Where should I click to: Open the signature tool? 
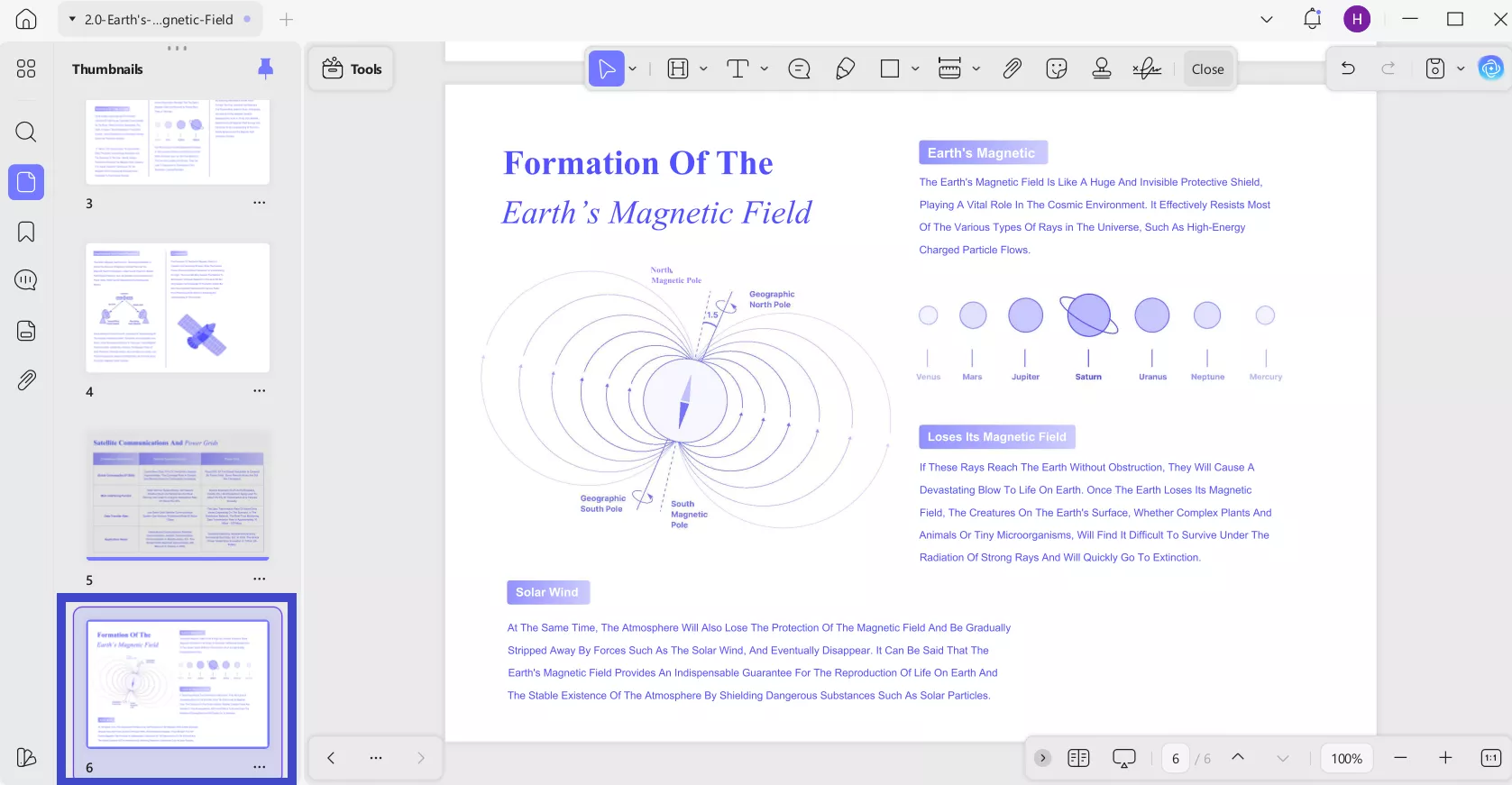pos(1147,69)
